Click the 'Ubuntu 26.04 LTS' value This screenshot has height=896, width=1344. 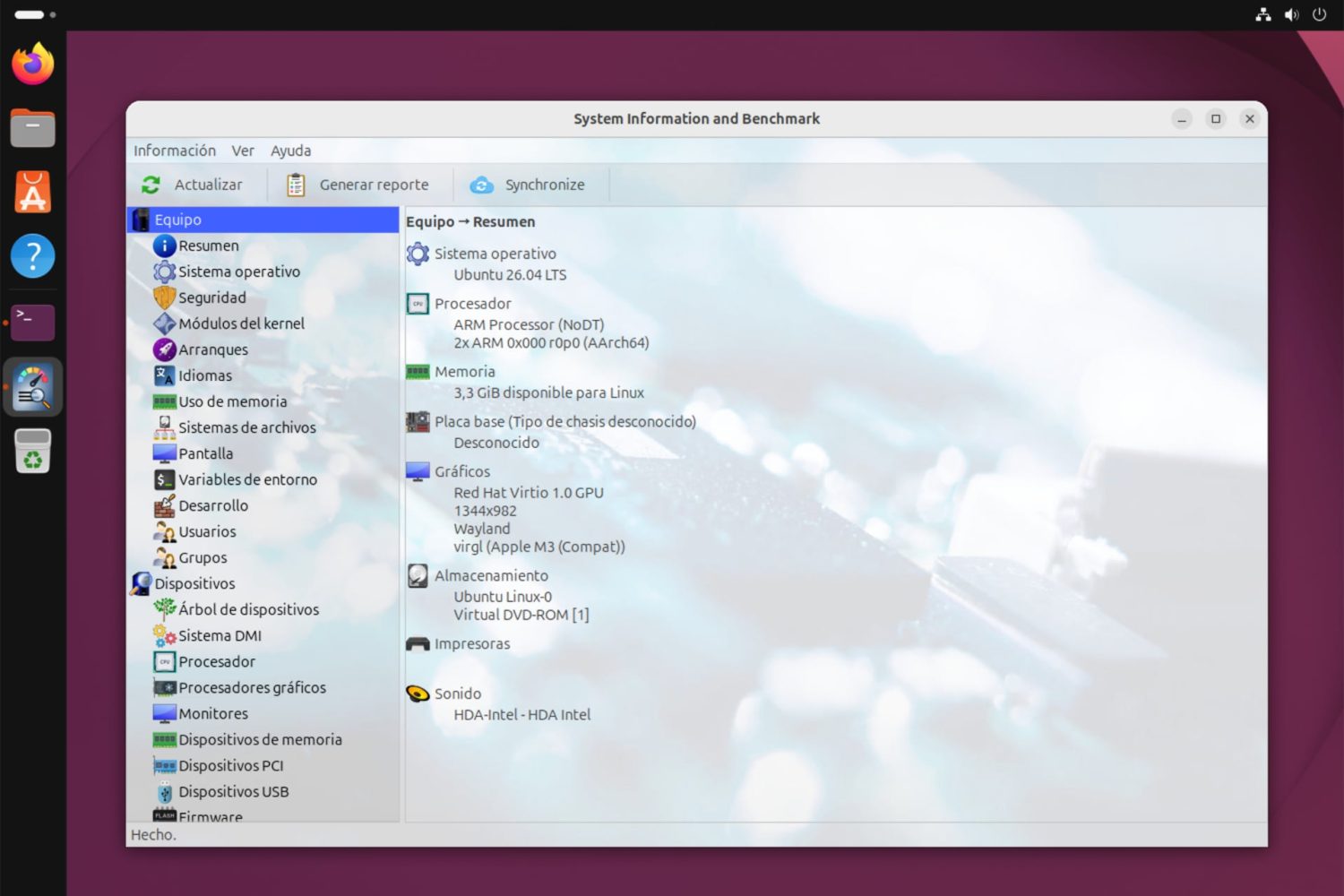[x=510, y=275]
